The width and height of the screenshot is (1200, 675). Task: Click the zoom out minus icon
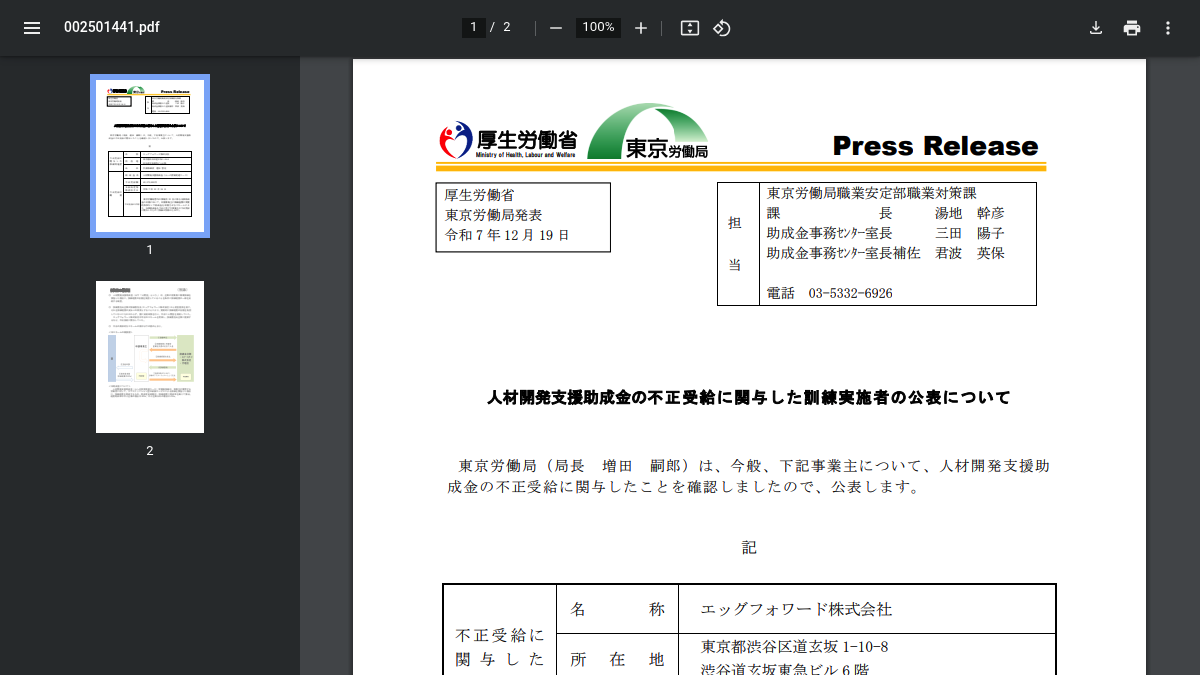556,28
